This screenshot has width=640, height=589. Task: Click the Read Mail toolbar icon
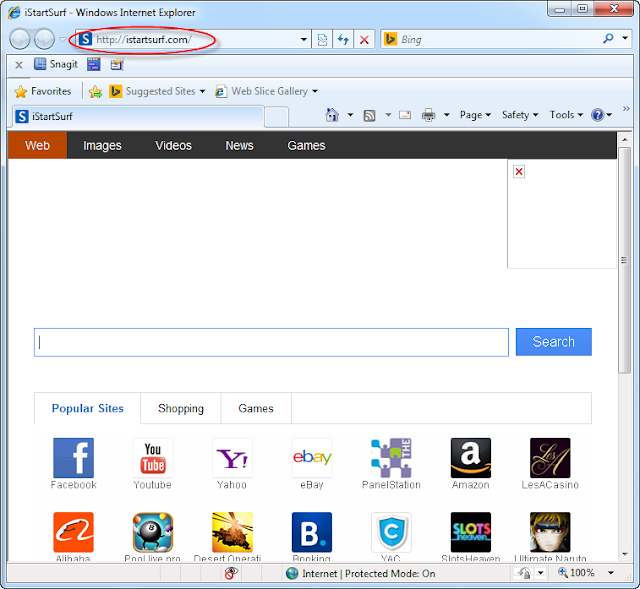pyautogui.click(x=405, y=115)
